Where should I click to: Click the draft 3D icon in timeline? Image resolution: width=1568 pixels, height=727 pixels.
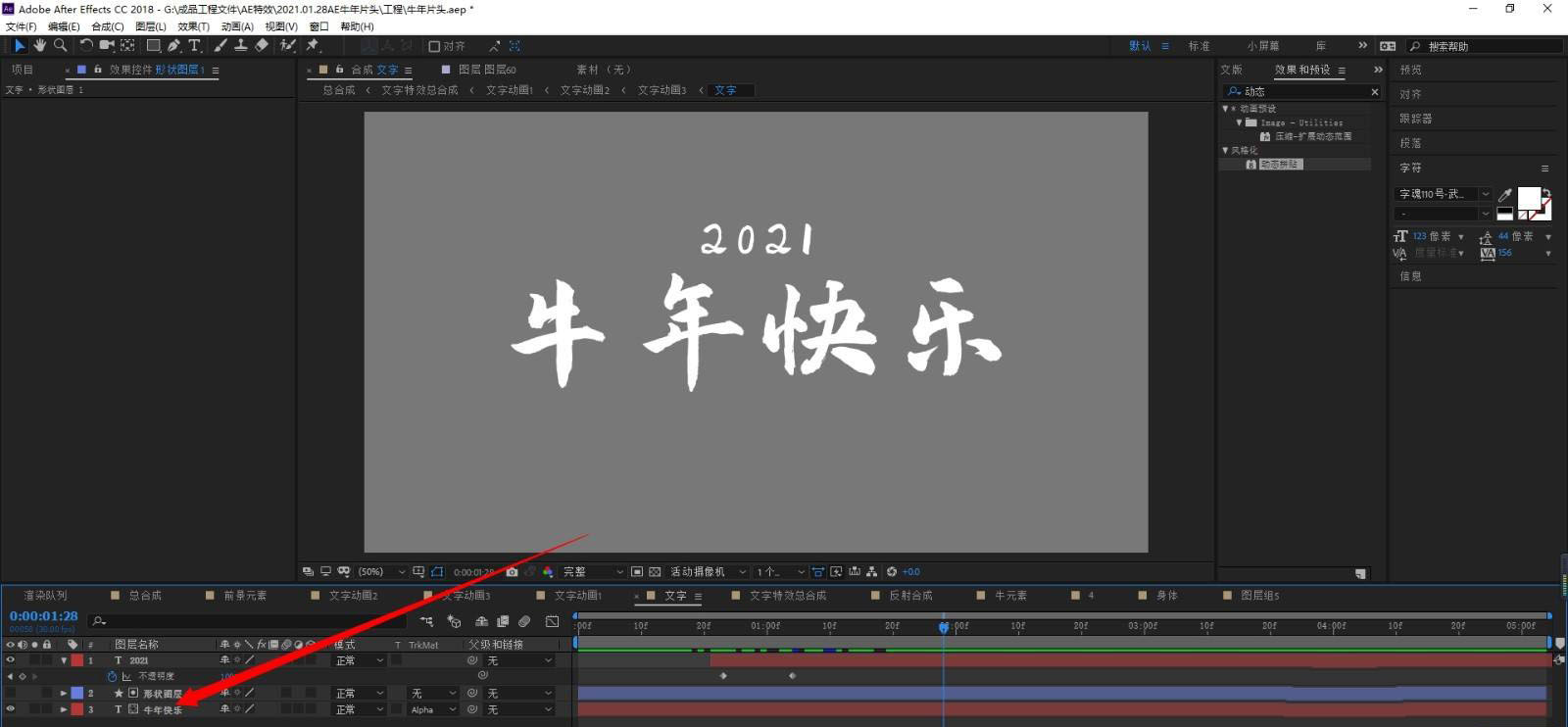pyautogui.click(x=454, y=621)
